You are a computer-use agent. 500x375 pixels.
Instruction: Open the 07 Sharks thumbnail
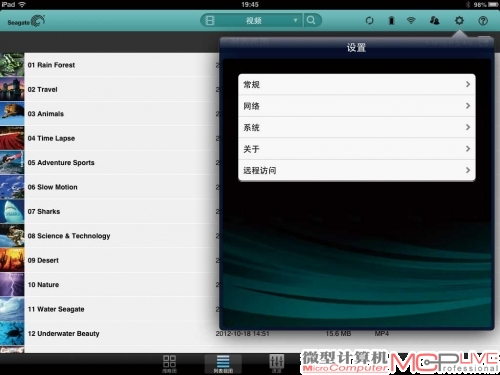(x=12, y=211)
